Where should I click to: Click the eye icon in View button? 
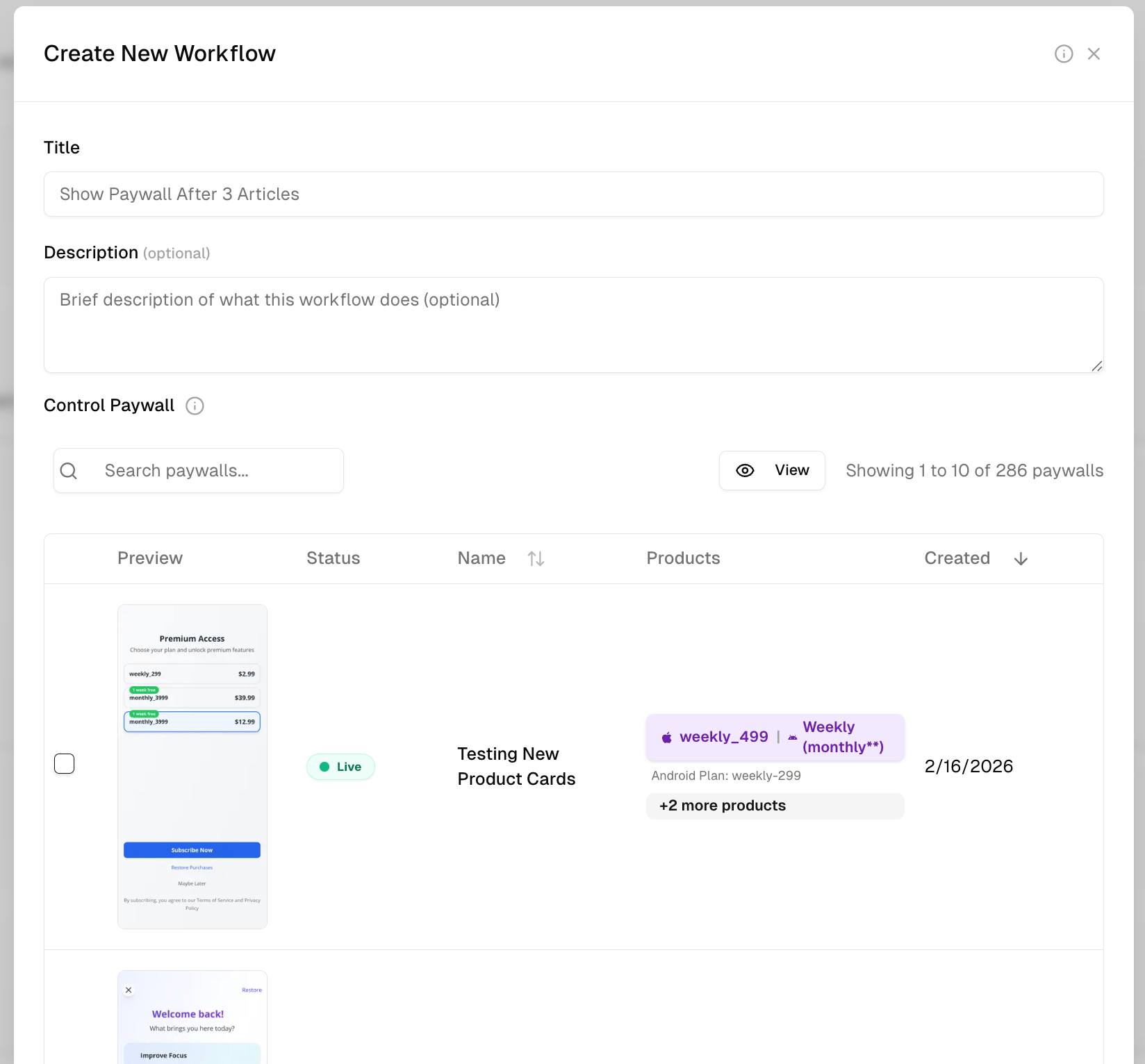point(745,471)
